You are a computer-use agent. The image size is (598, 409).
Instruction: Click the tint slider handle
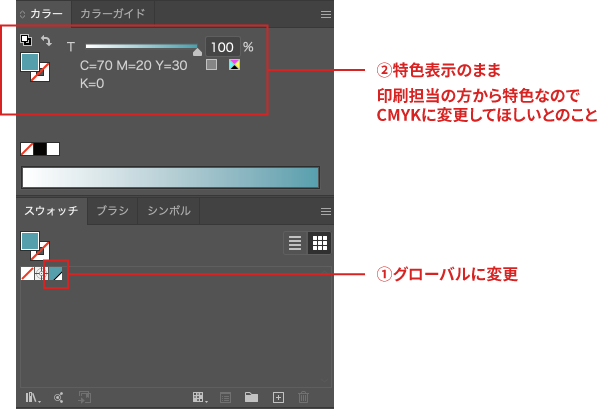197,52
